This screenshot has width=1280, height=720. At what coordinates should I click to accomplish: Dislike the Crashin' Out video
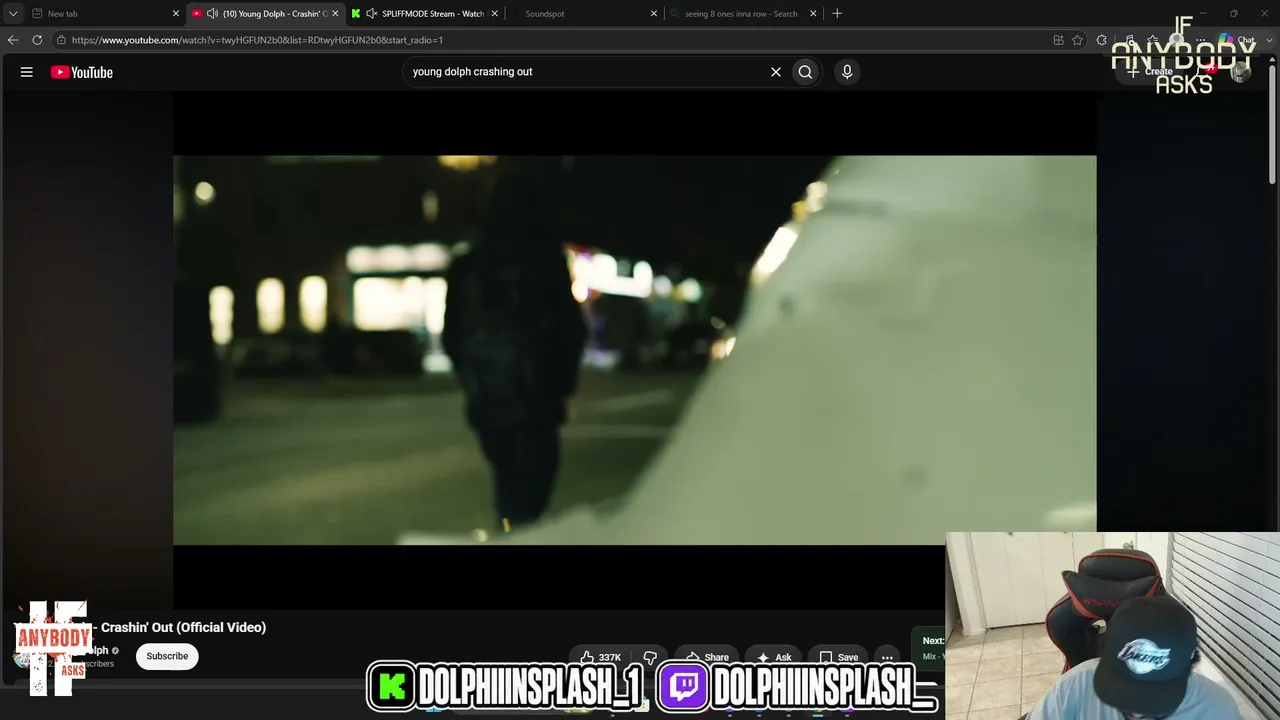(x=650, y=657)
